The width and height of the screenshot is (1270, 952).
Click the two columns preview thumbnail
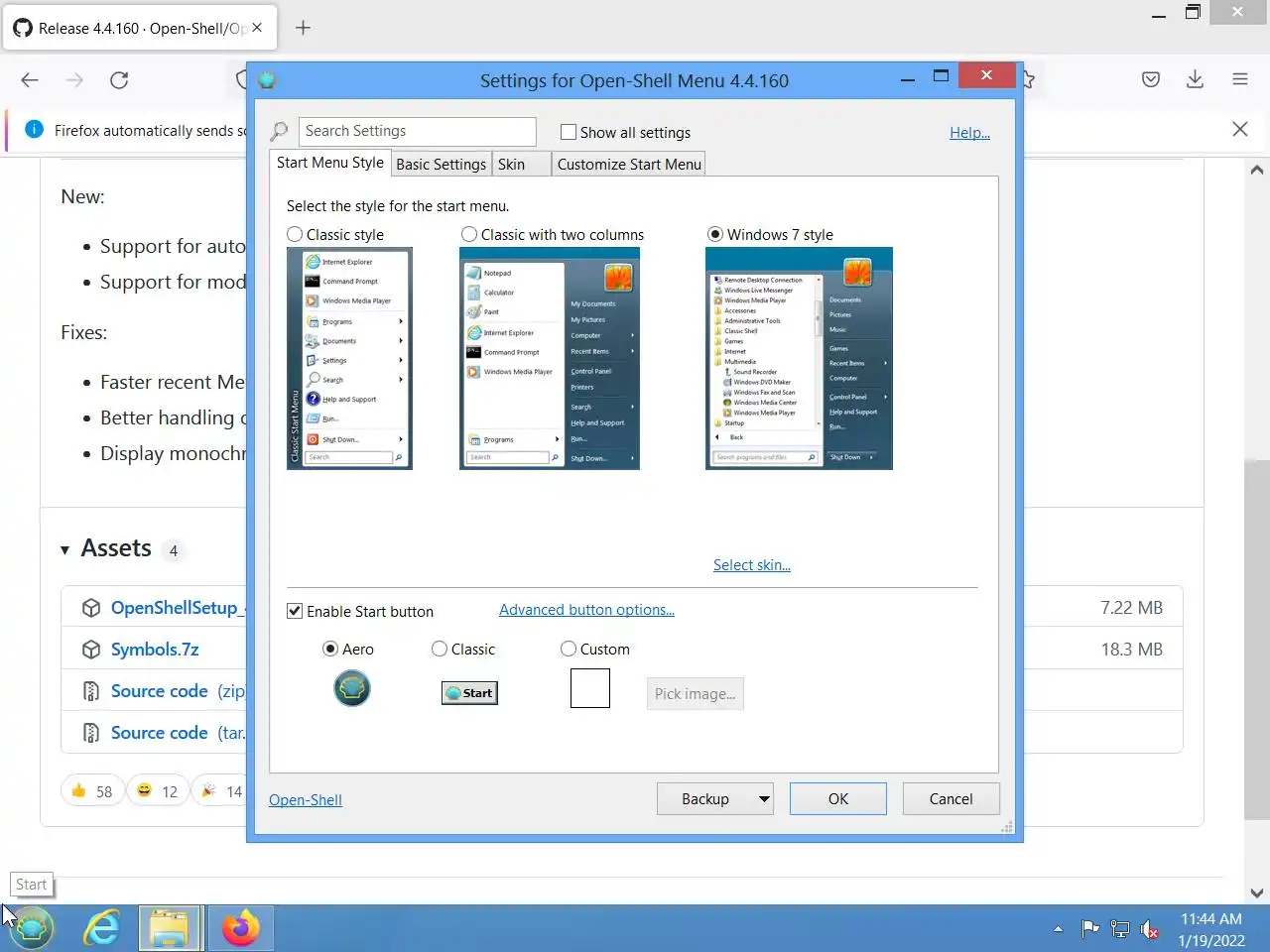click(x=550, y=358)
